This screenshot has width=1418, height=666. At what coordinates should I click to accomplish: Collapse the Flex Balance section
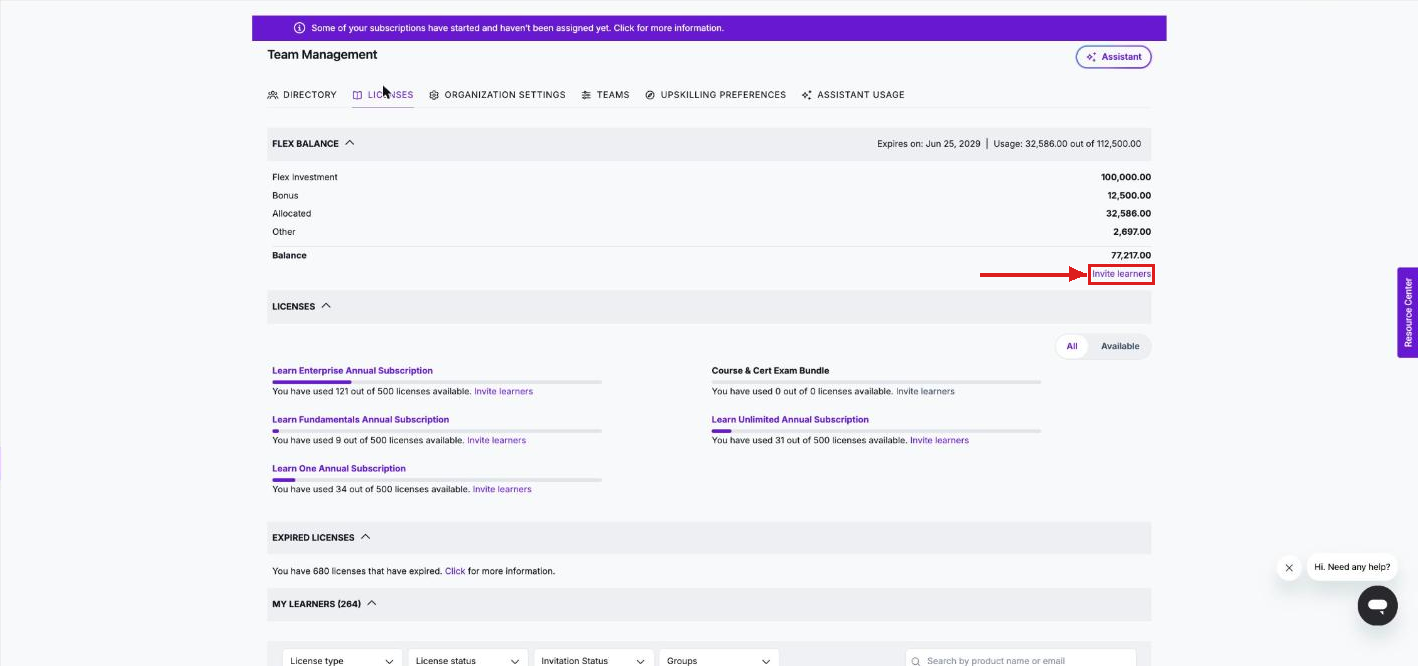point(350,143)
